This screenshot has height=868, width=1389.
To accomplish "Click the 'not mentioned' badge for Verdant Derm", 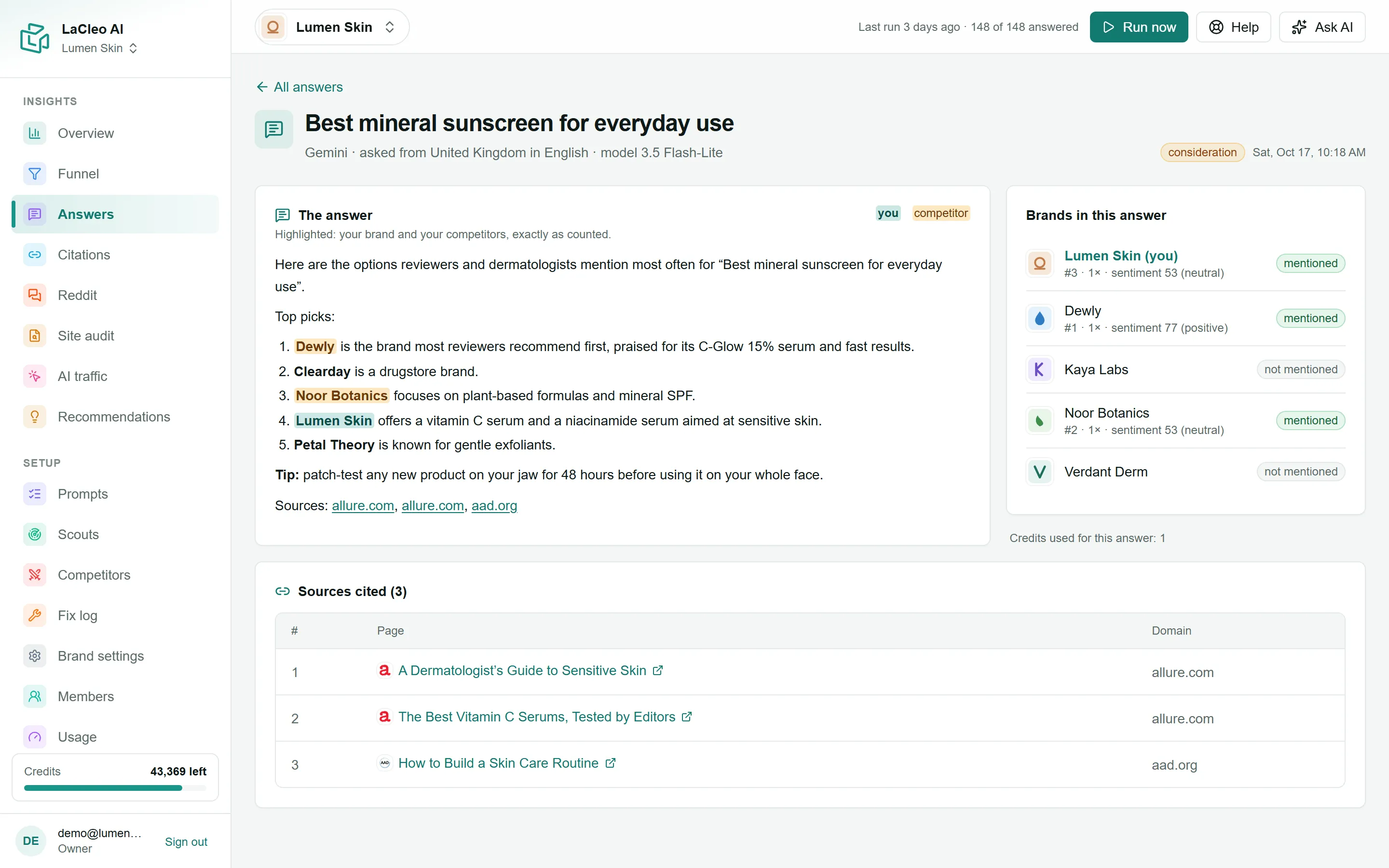I will point(1301,471).
